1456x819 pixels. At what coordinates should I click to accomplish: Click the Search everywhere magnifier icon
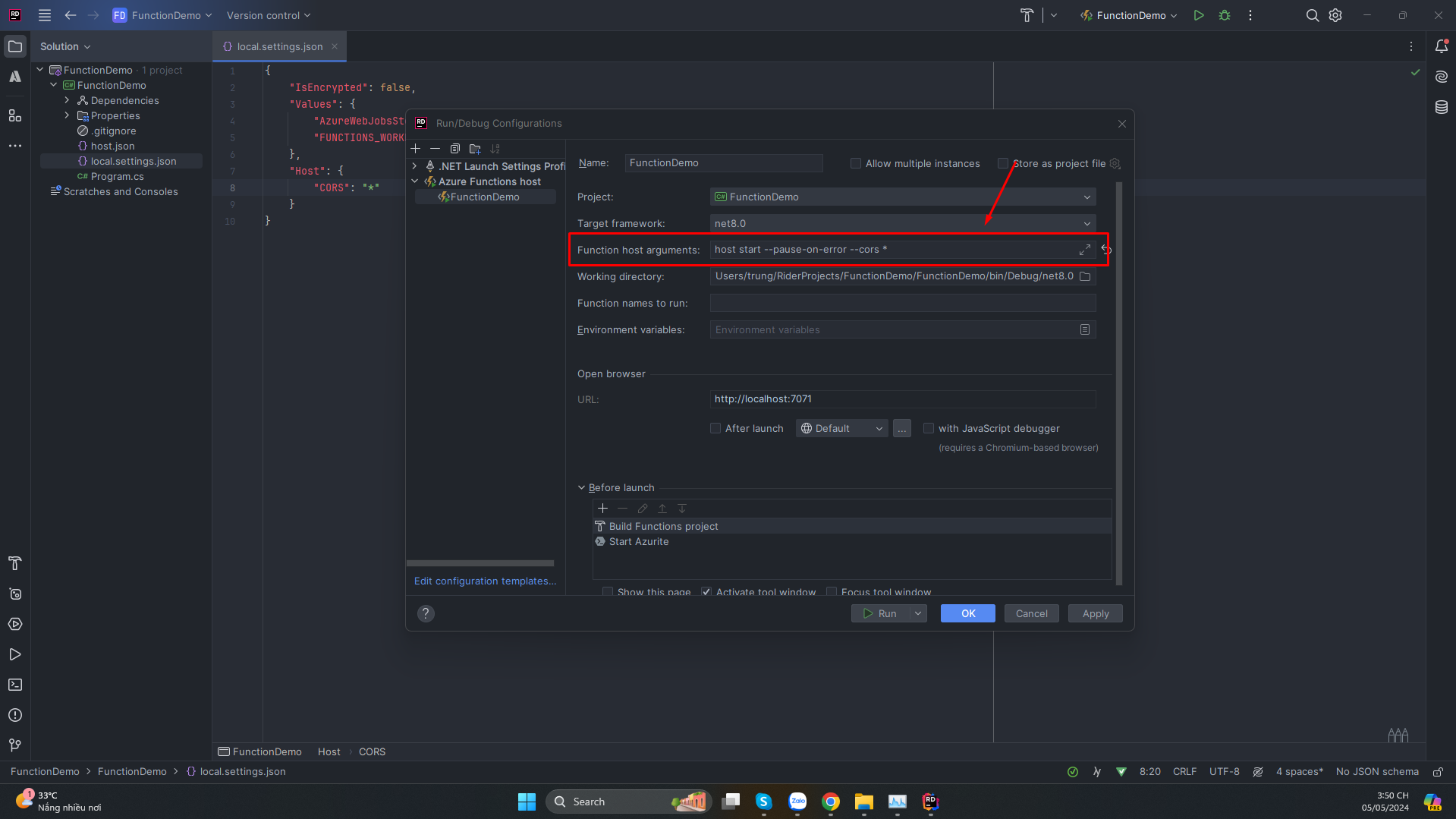1312,15
